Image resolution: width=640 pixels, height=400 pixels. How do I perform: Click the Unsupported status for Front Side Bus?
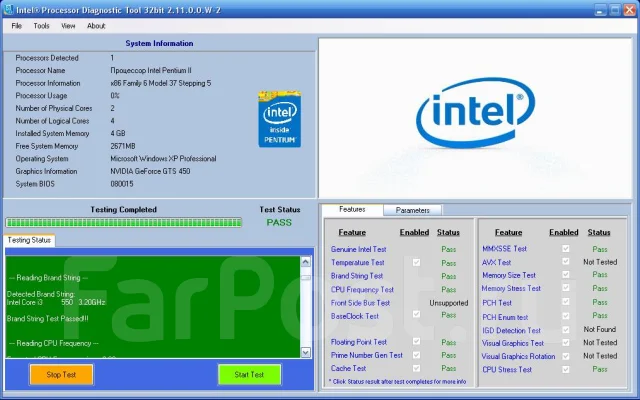pyautogui.click(x=449, y=303)
